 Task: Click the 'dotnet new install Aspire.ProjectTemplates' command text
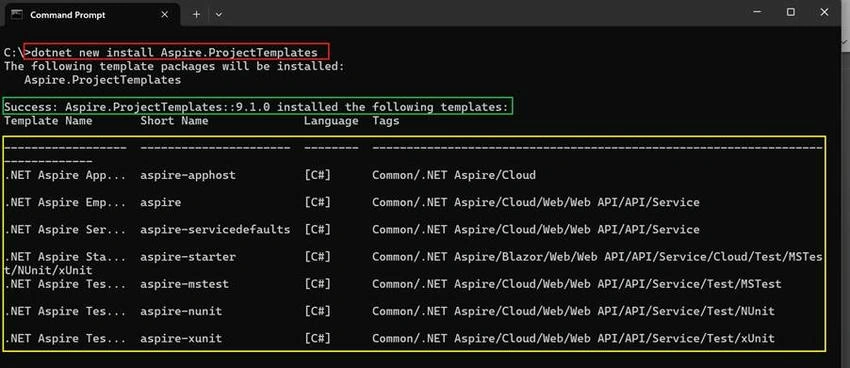click(x=175, y=53)
